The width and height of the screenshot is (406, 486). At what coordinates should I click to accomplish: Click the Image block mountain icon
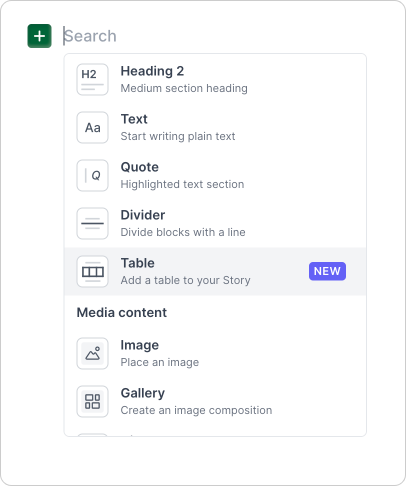click(x=92, y=354)
